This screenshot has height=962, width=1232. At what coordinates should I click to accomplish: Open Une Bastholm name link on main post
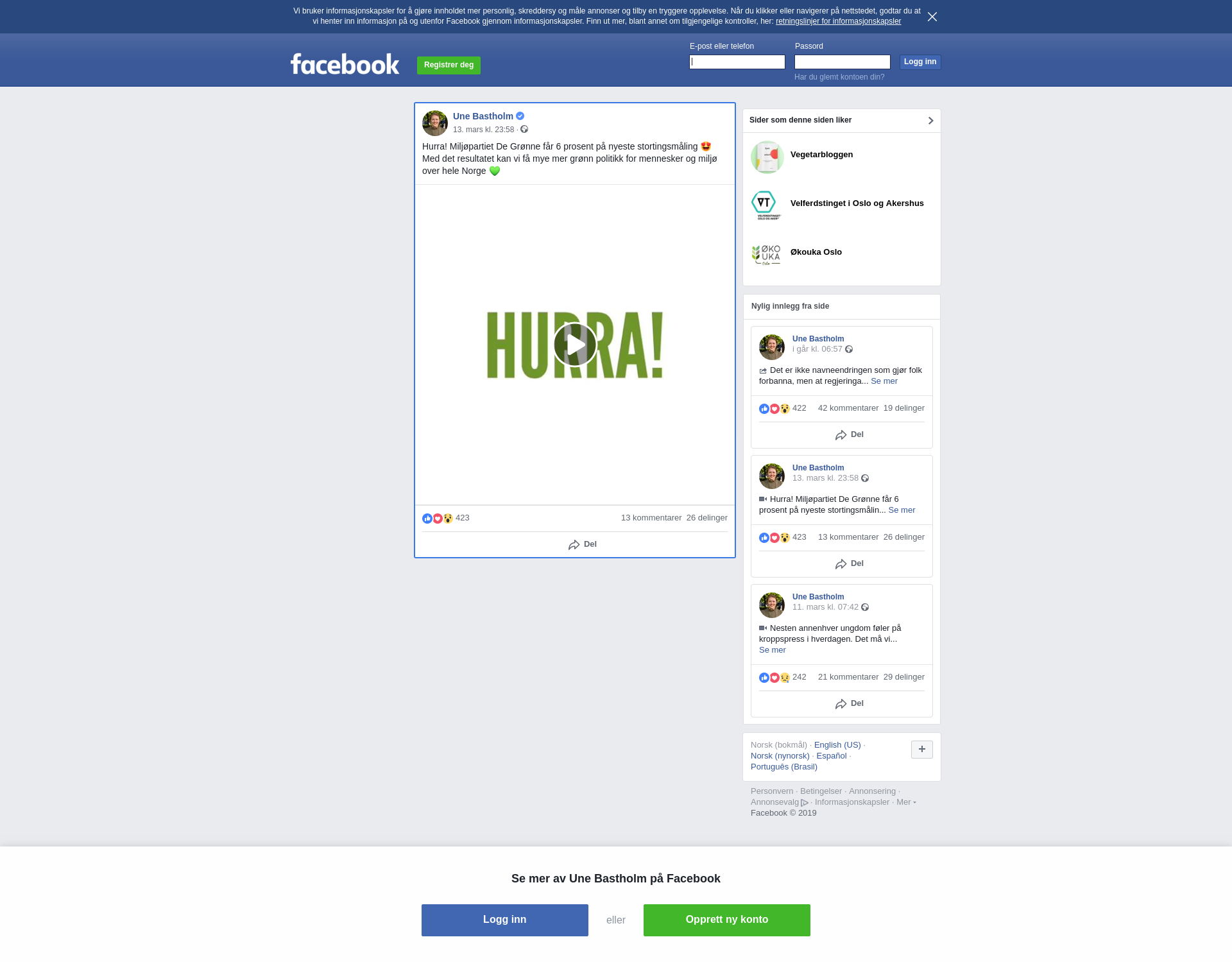(x=483, y=116)
